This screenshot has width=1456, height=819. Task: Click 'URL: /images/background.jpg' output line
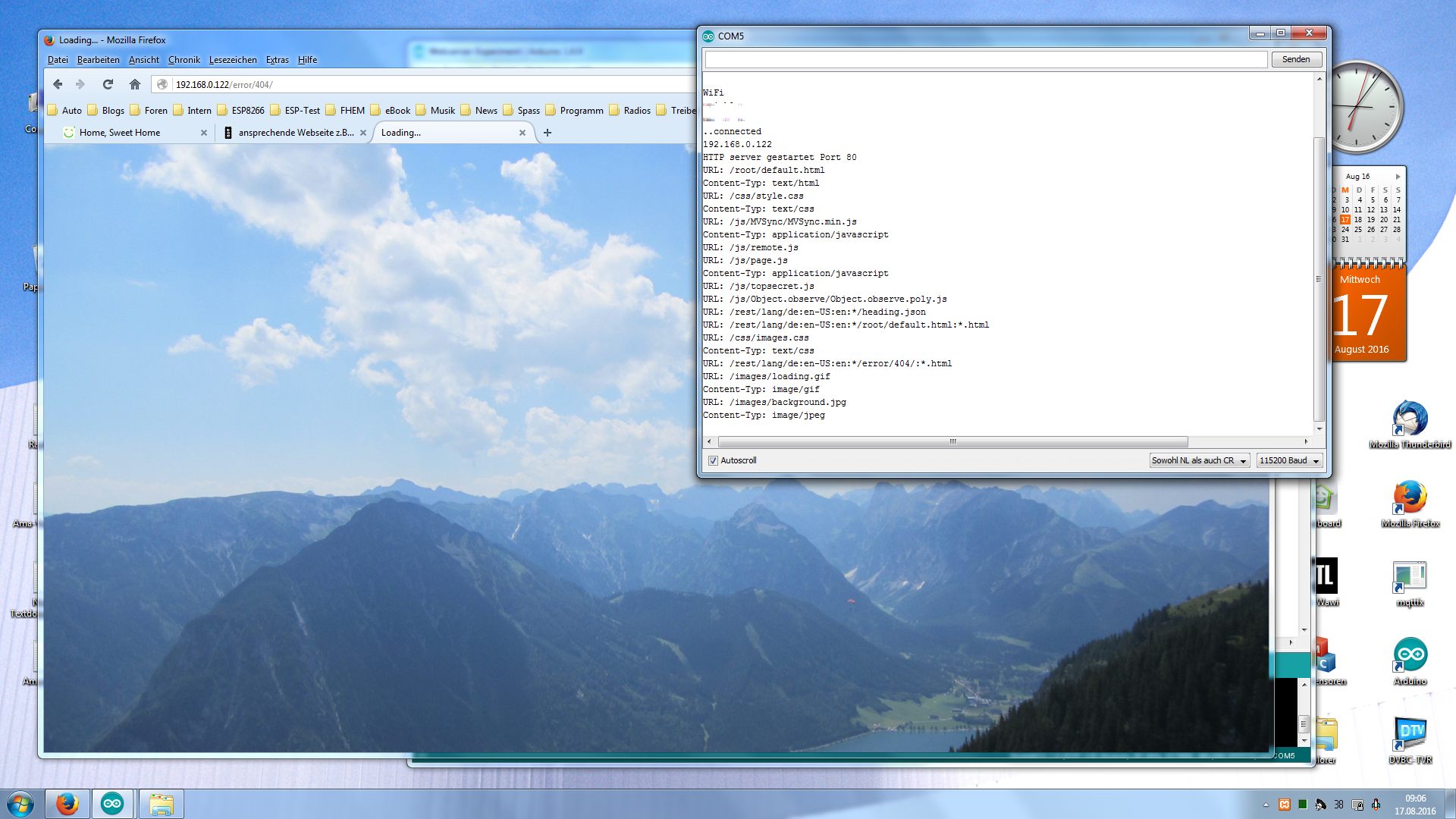coord(774,402)
